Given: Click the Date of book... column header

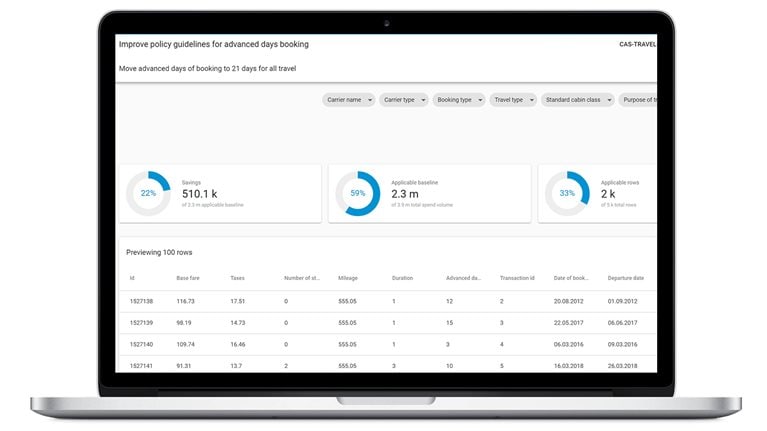Looking at the screenshot, I should tap(571, 278).
